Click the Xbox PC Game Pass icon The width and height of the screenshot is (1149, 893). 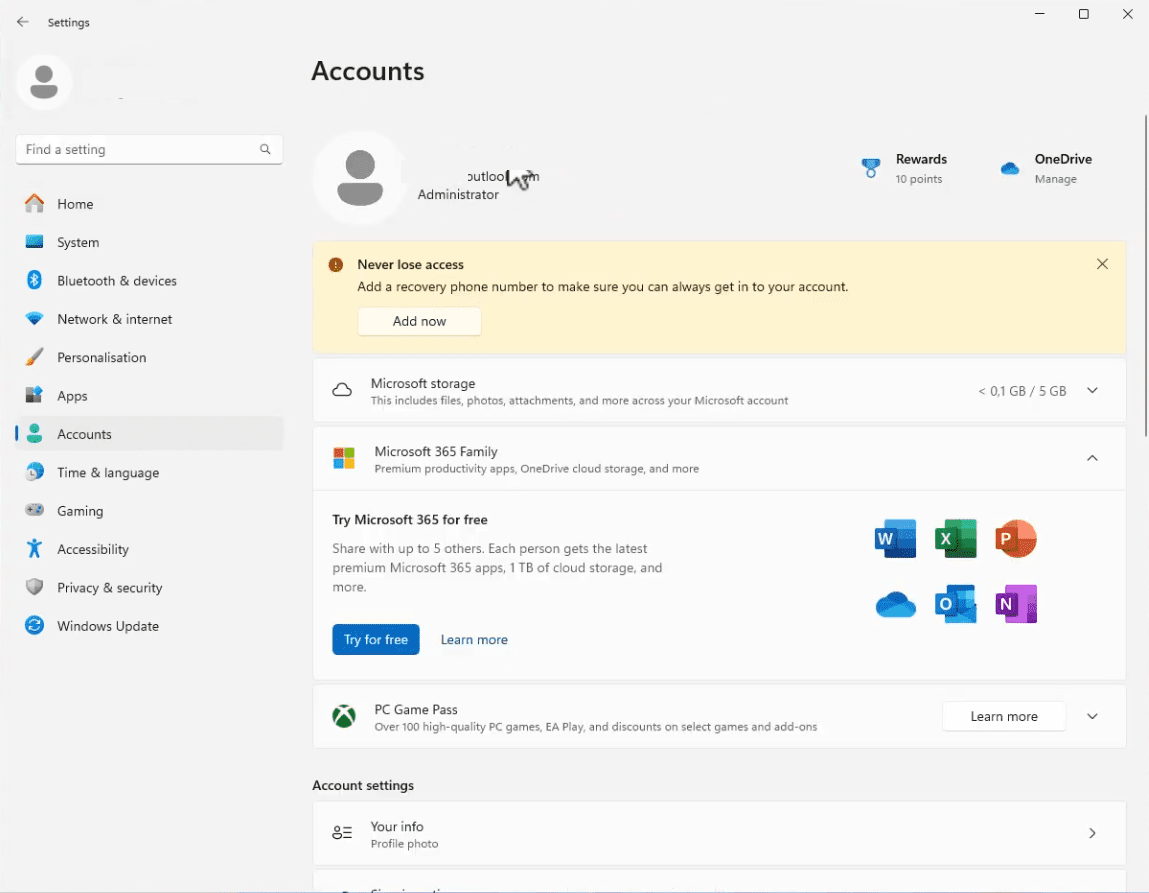click(344, 716)
